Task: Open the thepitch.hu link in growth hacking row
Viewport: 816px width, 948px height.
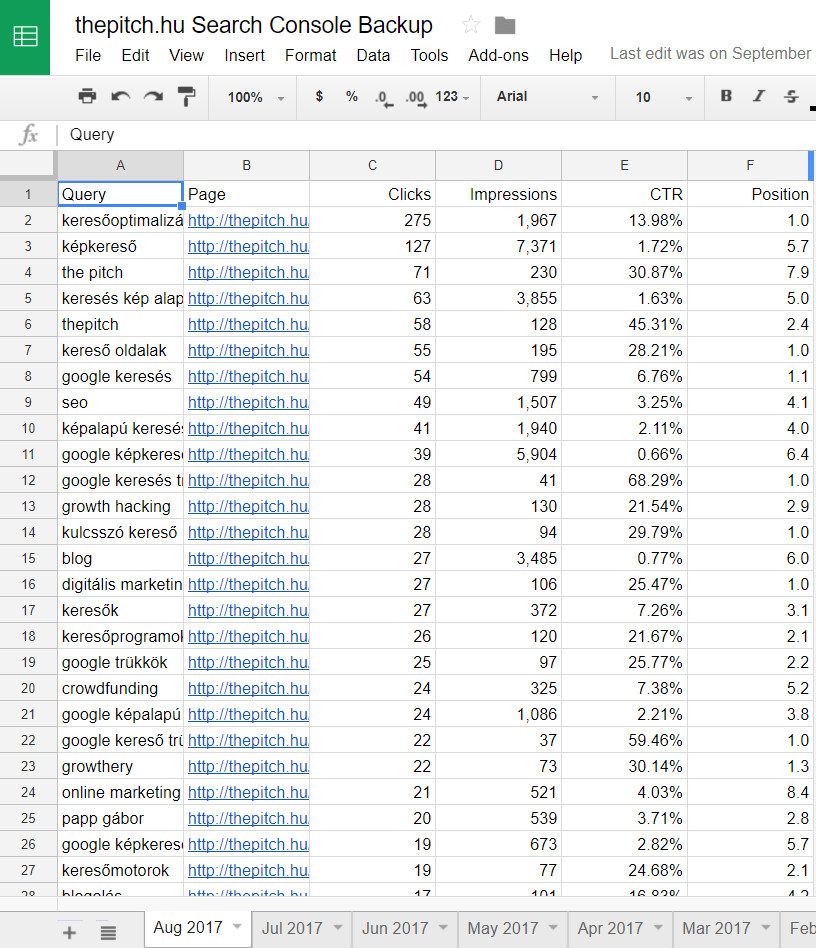Action: 248,506
